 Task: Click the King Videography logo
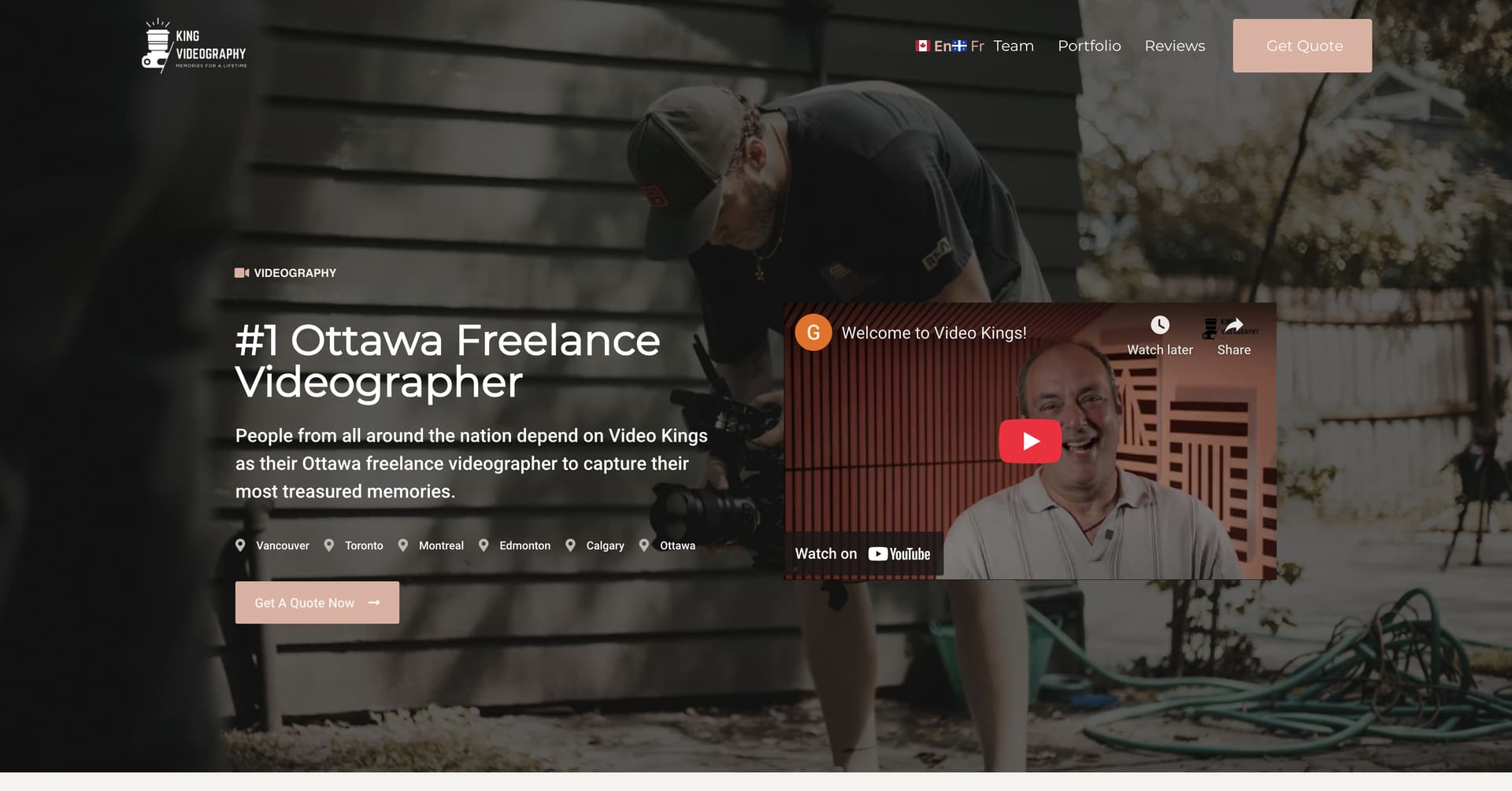[194, 46]
